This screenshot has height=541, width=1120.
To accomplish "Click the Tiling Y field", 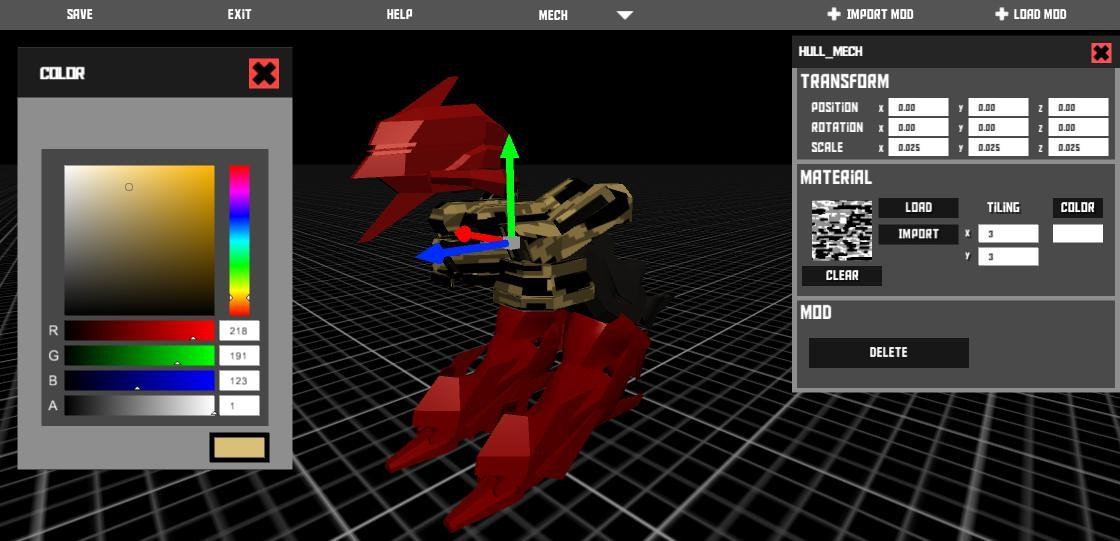I will [x=1008, y=257].
